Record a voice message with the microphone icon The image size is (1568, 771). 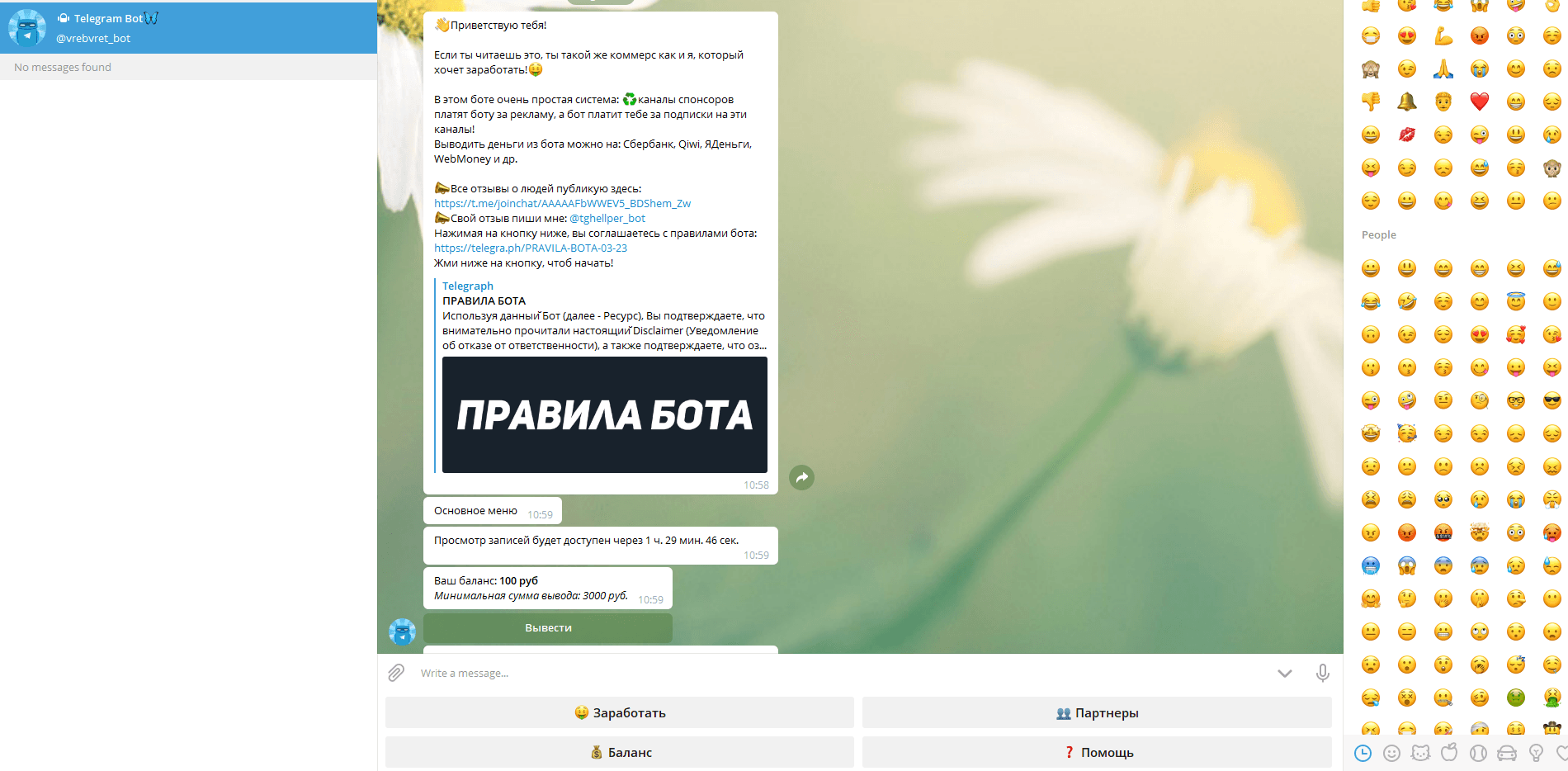[x=1323, y=673]
